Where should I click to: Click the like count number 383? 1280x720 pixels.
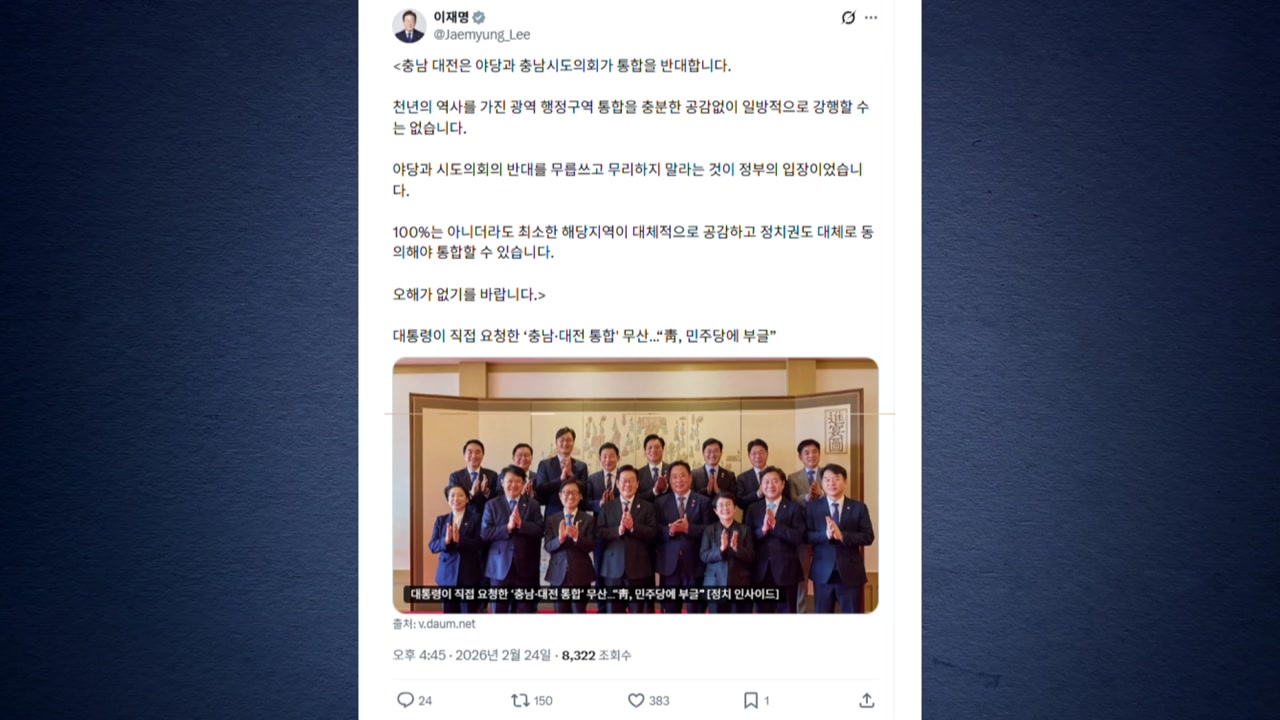tap(659, 701)
